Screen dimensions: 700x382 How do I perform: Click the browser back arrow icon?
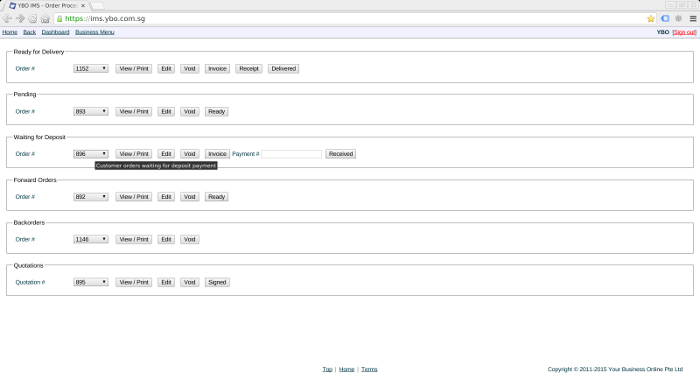7,18
